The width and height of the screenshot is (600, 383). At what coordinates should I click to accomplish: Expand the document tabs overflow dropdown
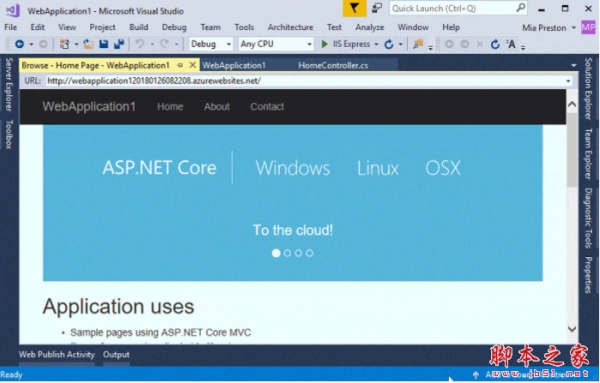574,65
